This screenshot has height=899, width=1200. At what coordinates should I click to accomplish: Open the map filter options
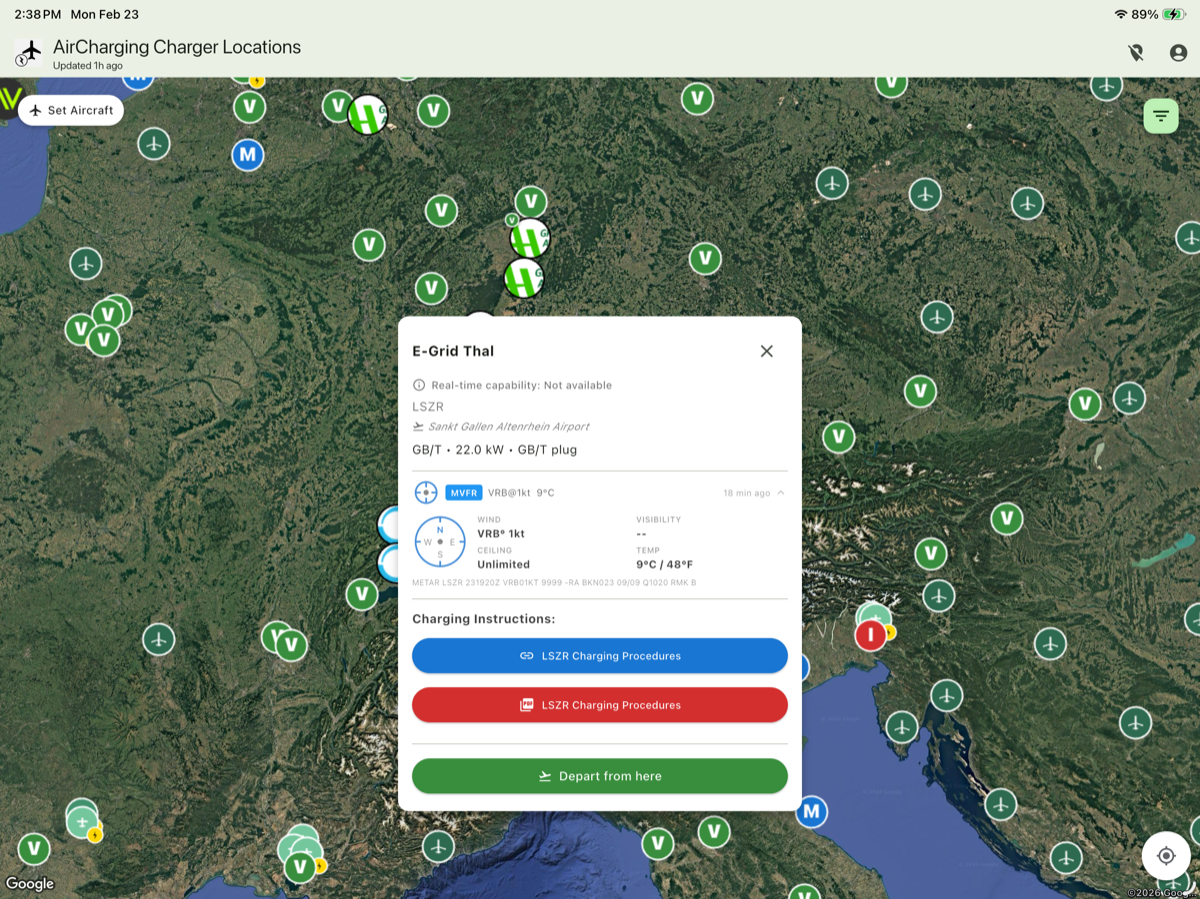[1160, 116]
